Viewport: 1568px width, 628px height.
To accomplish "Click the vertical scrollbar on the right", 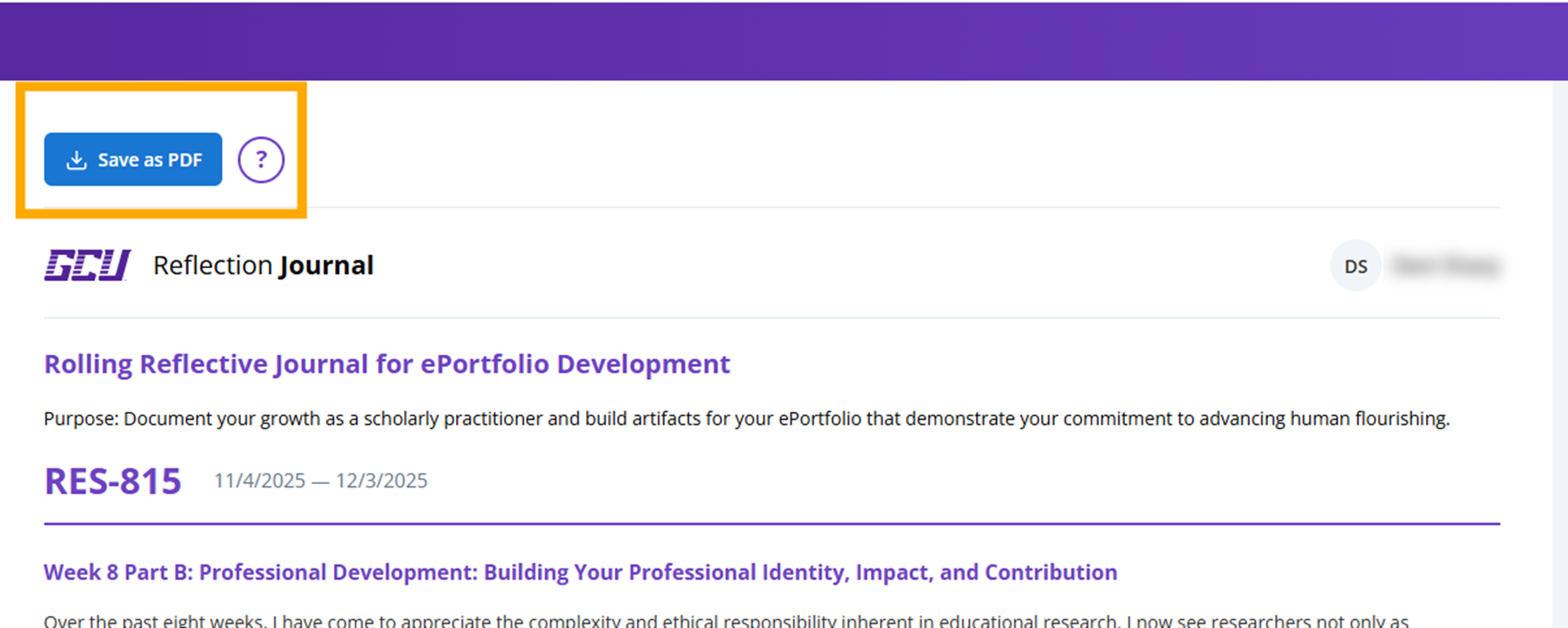I will tap(1559, 347).
